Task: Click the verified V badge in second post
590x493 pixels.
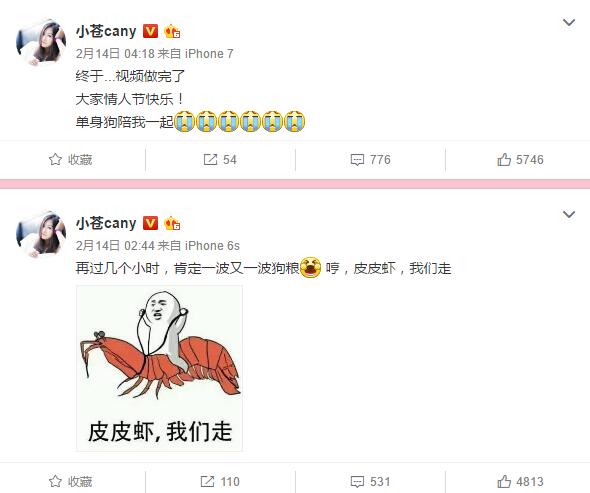Action: click(x=150, y=223)
